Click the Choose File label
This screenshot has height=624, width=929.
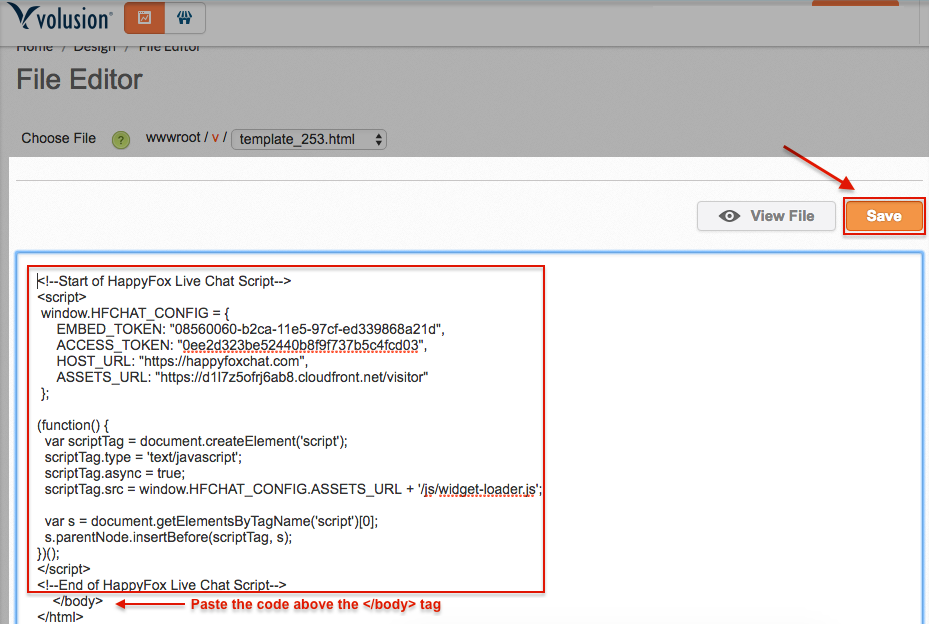click(x=59, y=138)
